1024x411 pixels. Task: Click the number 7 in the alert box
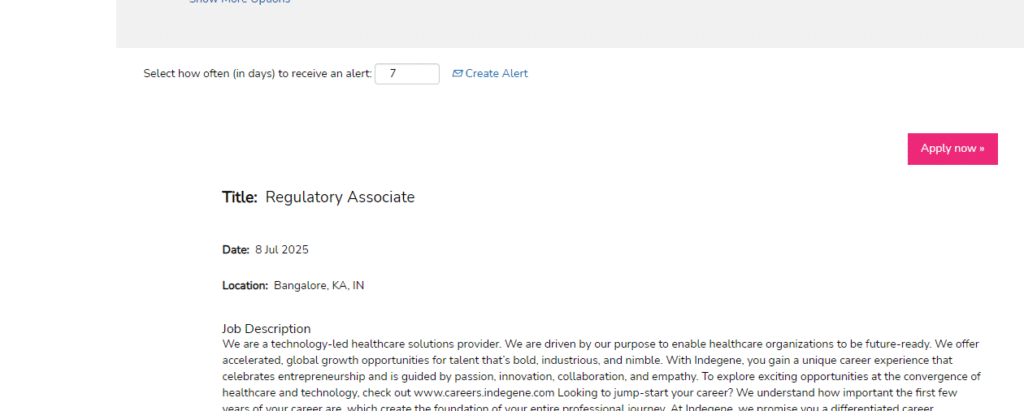click(392, 74)
